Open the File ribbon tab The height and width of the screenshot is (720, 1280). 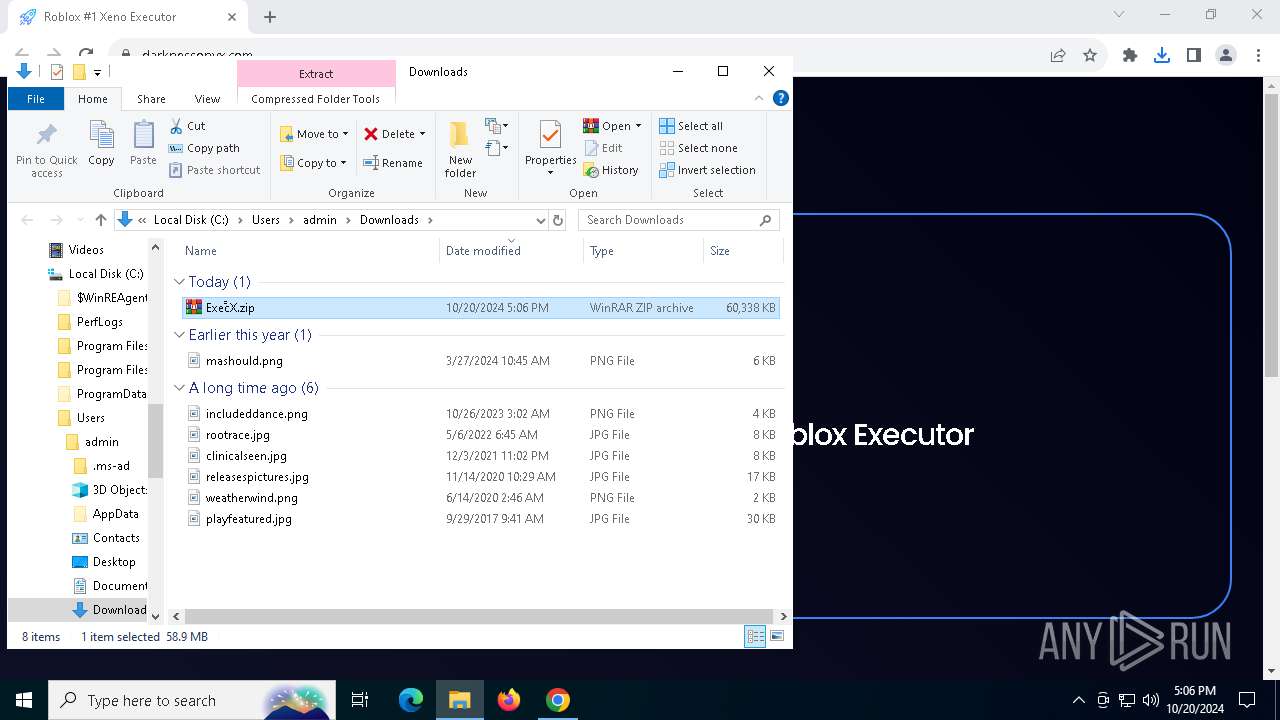click(x=36, y=99)
